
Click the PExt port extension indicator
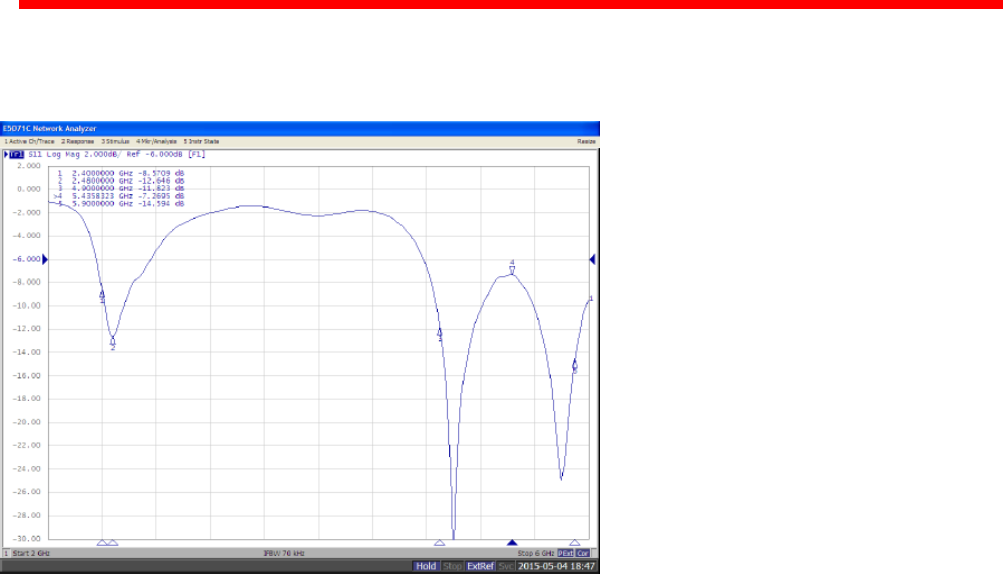pos(565,553)
